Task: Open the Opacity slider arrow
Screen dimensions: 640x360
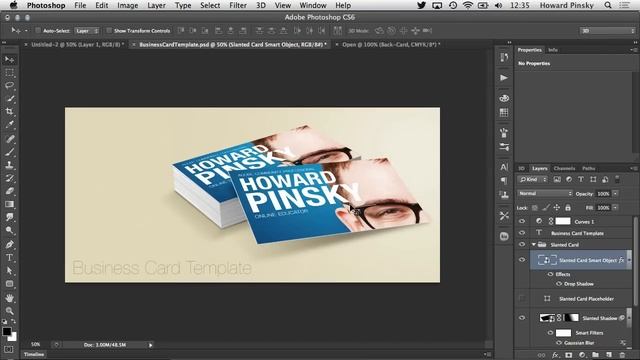Action: click(615, 193)
